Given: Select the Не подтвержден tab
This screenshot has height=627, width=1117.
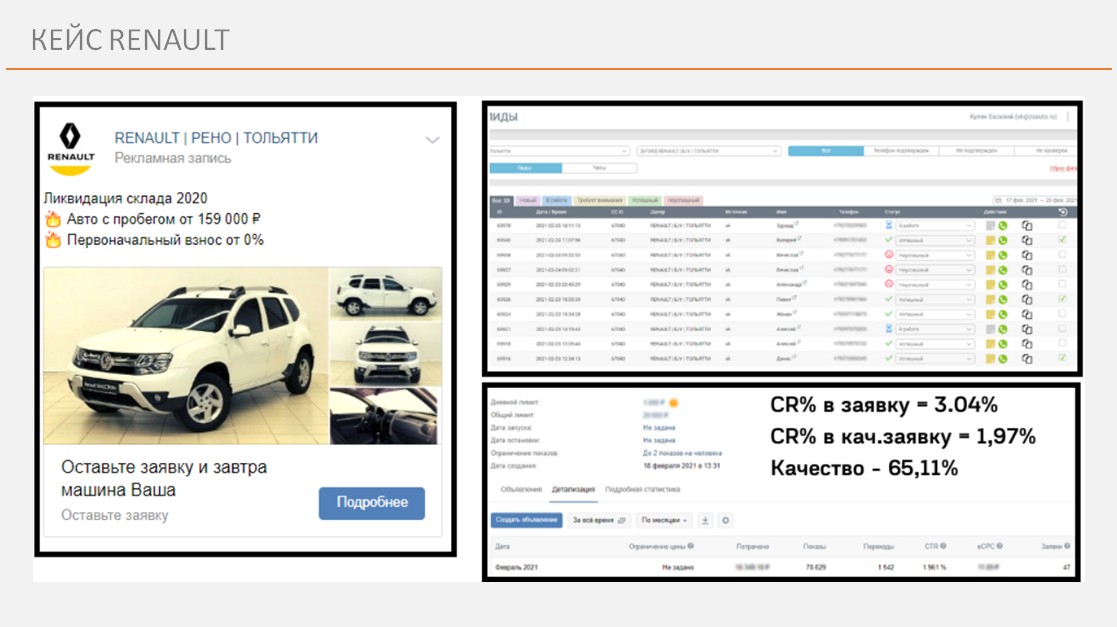Looking at the screenshot, I should click(x=977, y=150).
